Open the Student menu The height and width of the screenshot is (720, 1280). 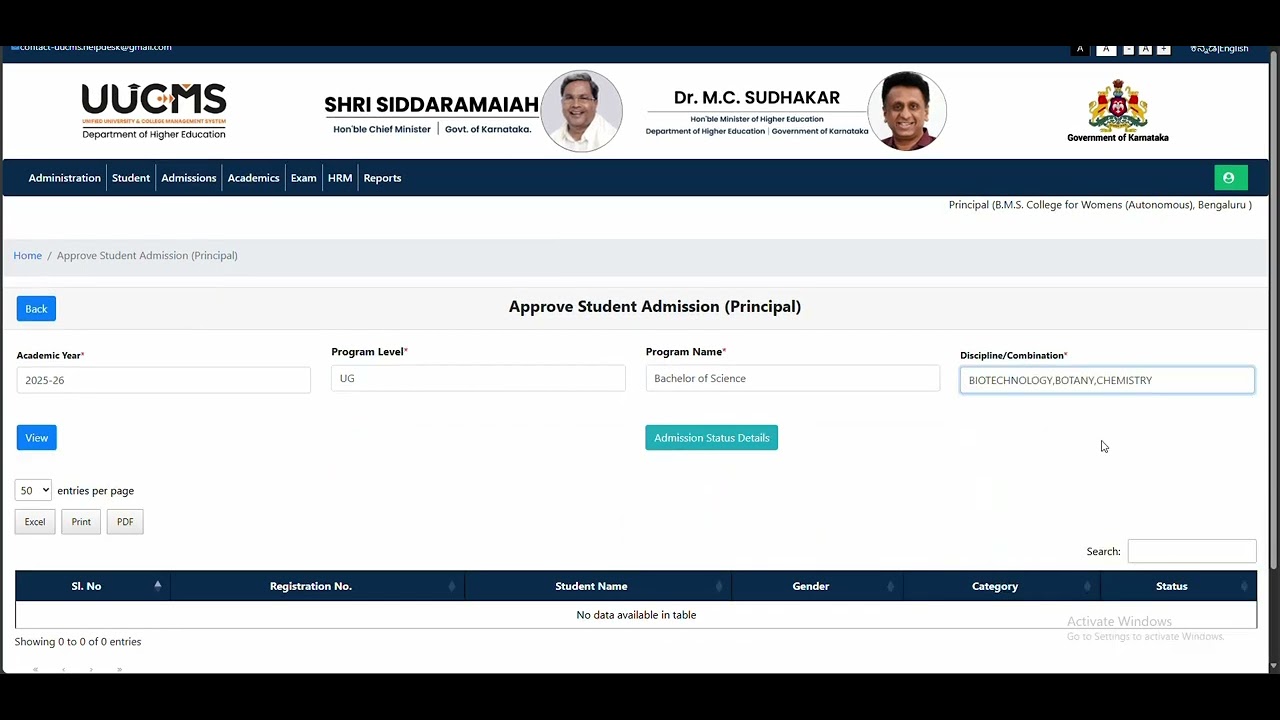[131, 178]
